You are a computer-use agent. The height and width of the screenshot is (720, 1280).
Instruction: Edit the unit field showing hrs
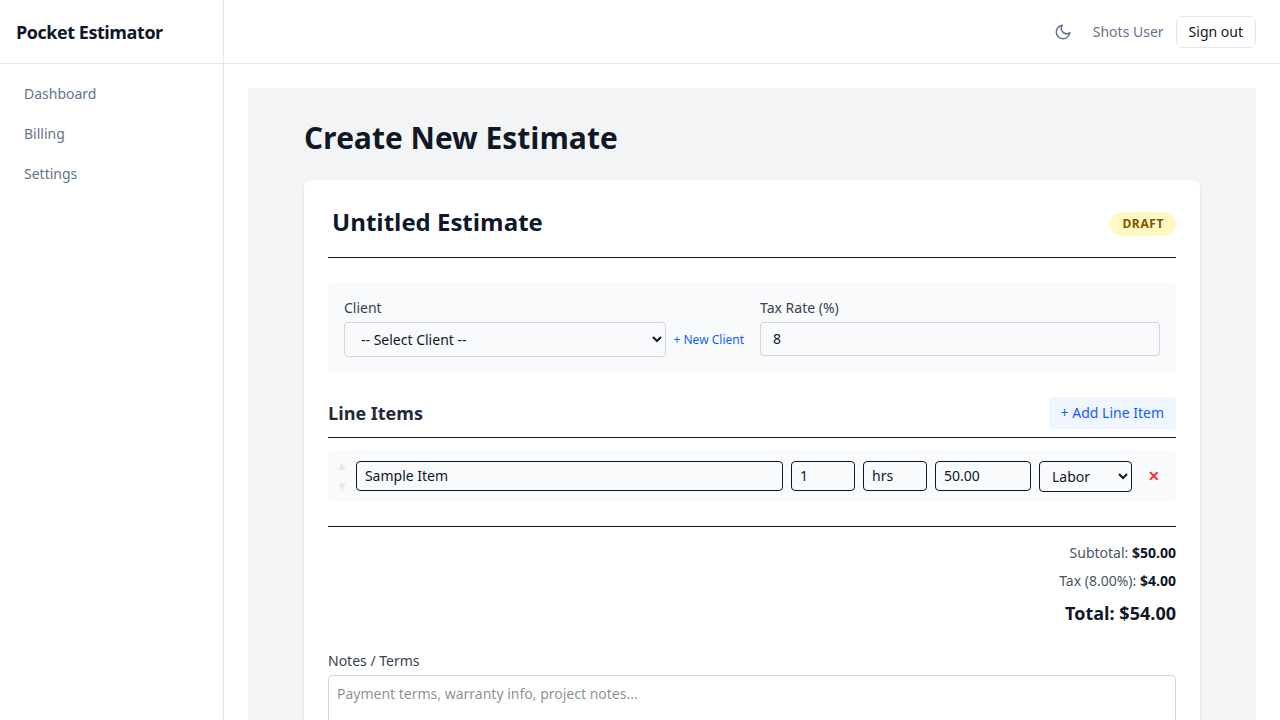click(895, 476)
